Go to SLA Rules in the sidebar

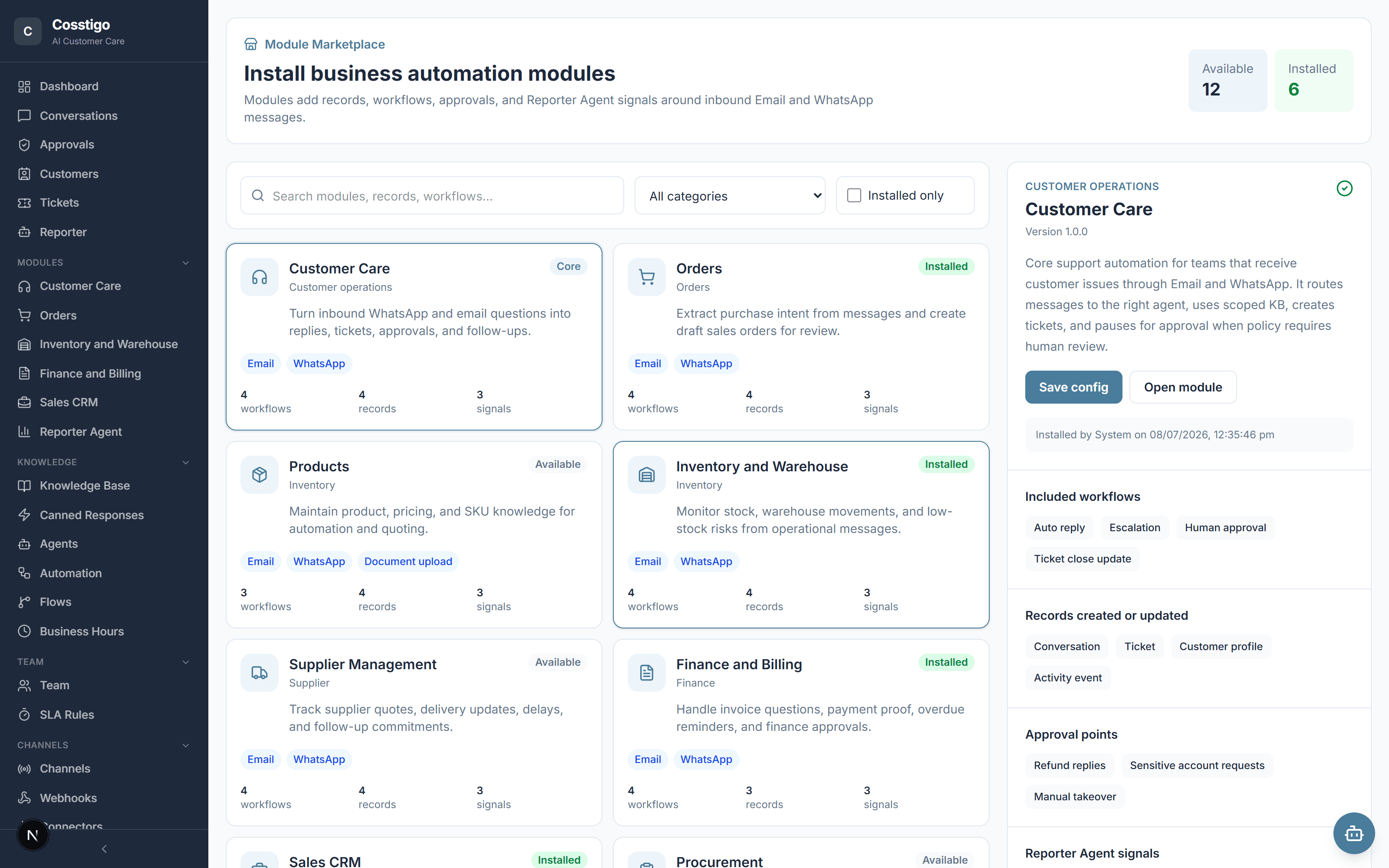coord(104,714)
